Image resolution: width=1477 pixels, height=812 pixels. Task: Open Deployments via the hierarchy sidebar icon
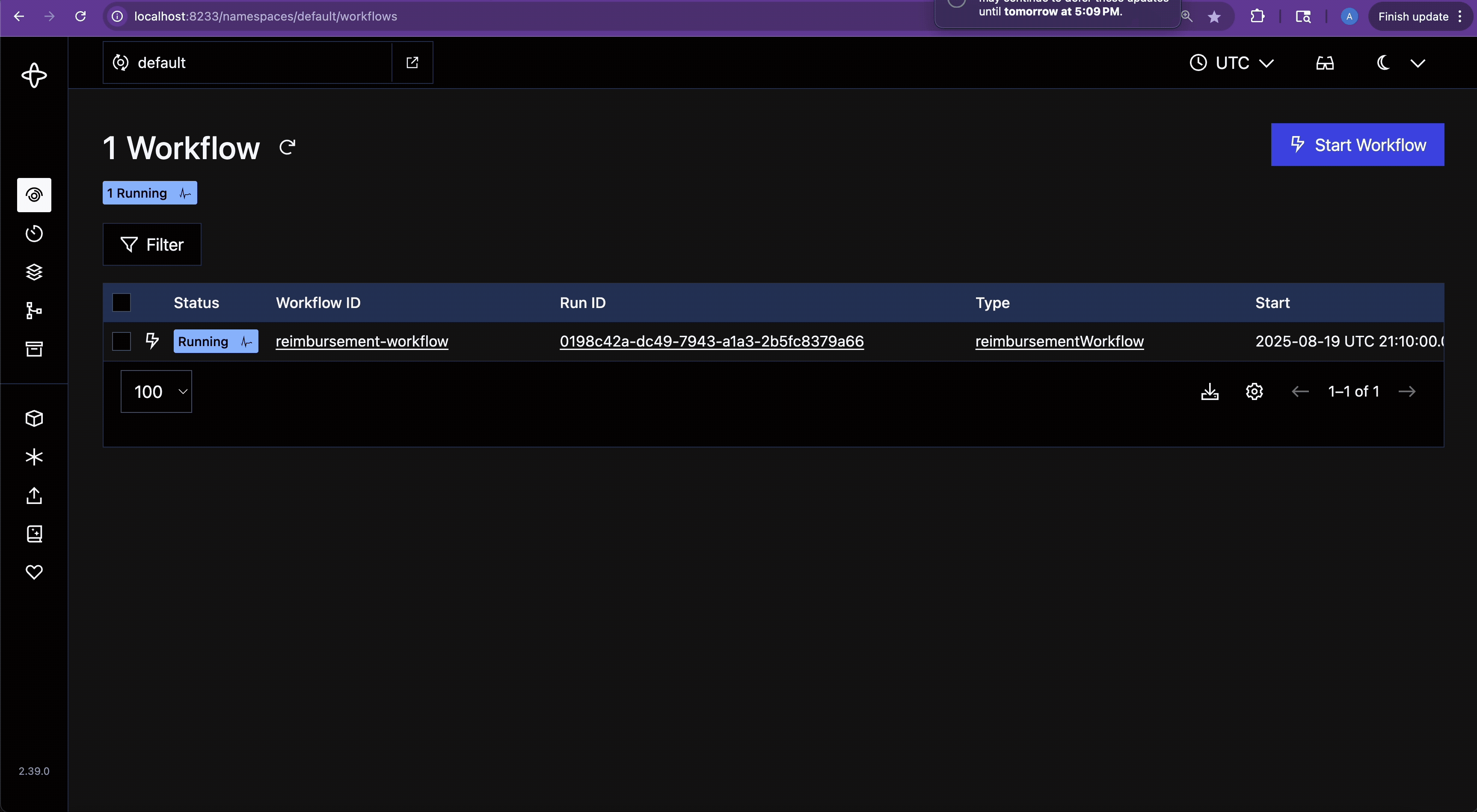pos(34,310)
